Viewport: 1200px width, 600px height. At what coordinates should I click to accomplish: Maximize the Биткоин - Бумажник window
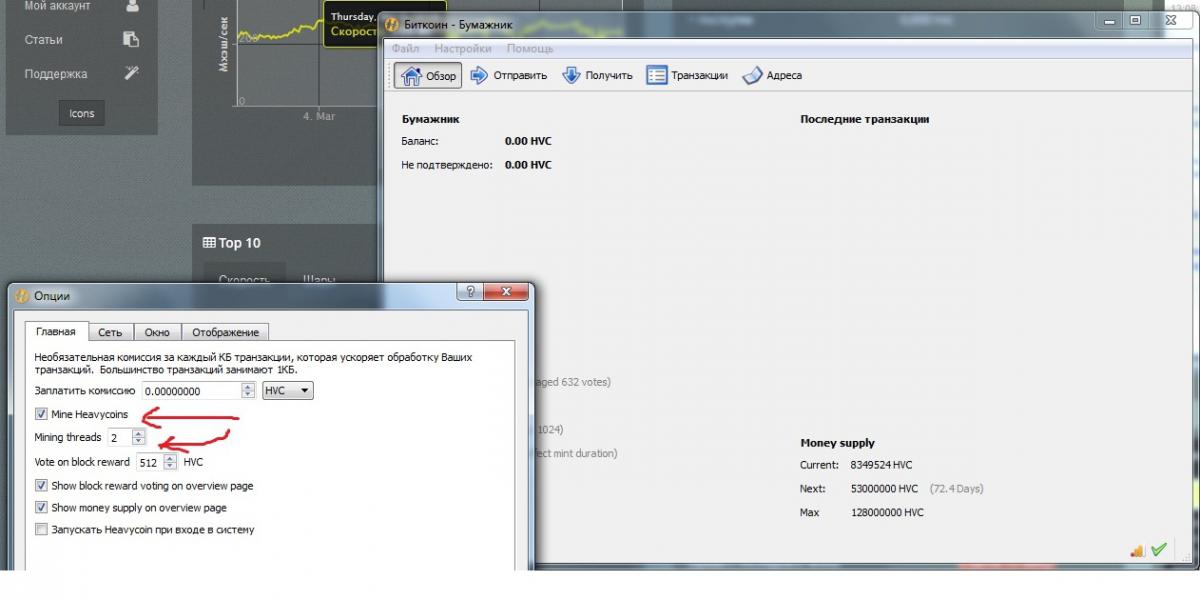1135,20
